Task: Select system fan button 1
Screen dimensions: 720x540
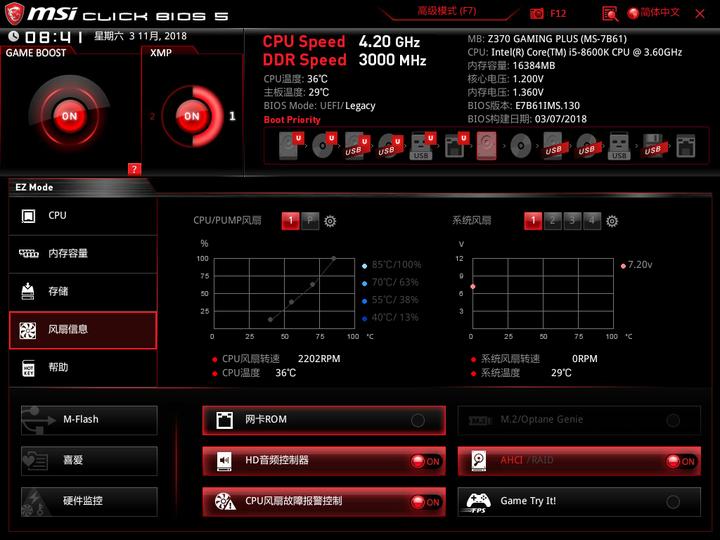Action: click(x=533, y=221)
